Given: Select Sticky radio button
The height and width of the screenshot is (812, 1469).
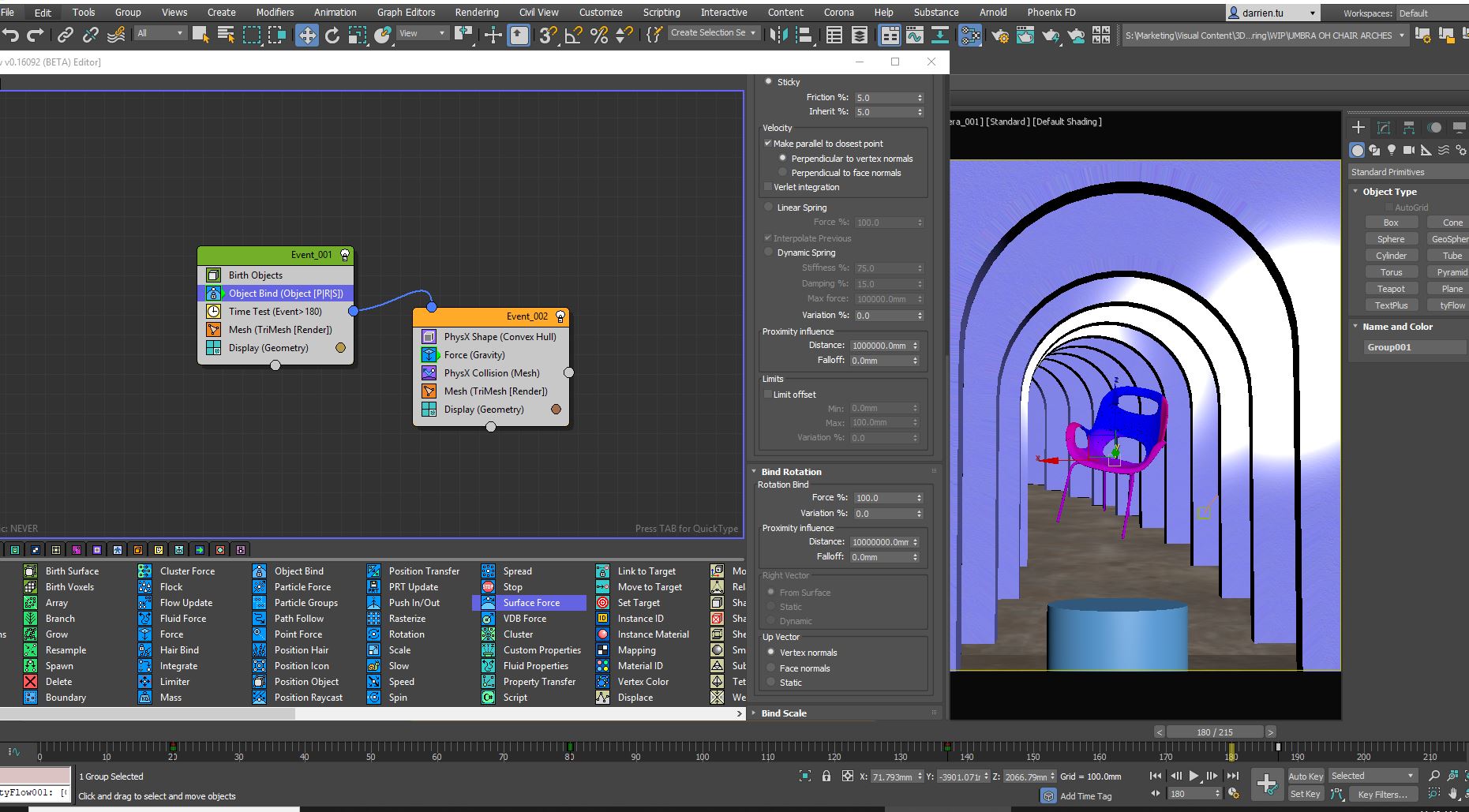Looking at the screenshot, I should coord(769,82).
